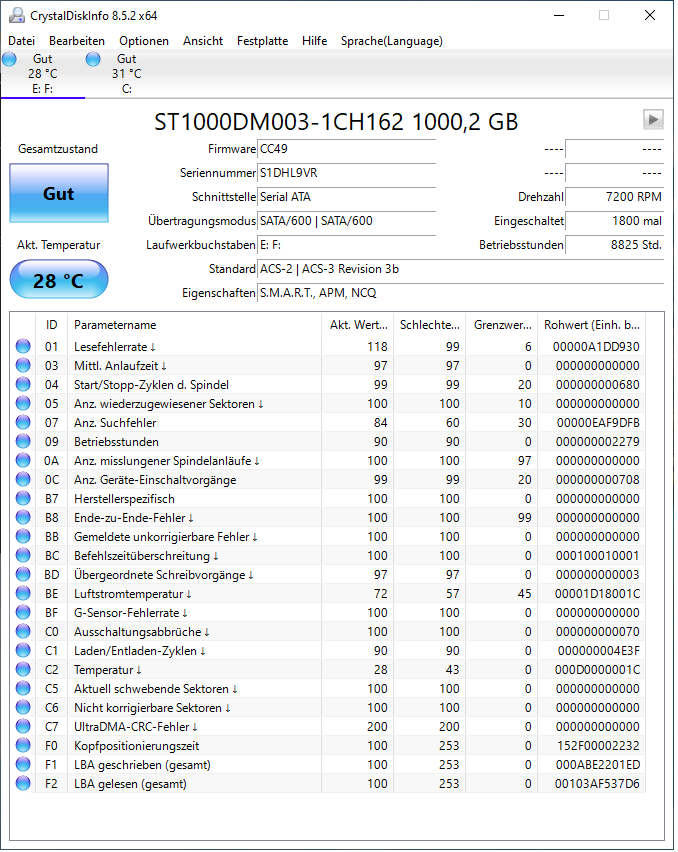
Task: Select the blue status orb for drive E: F:
Action: (x=10, y=59)
